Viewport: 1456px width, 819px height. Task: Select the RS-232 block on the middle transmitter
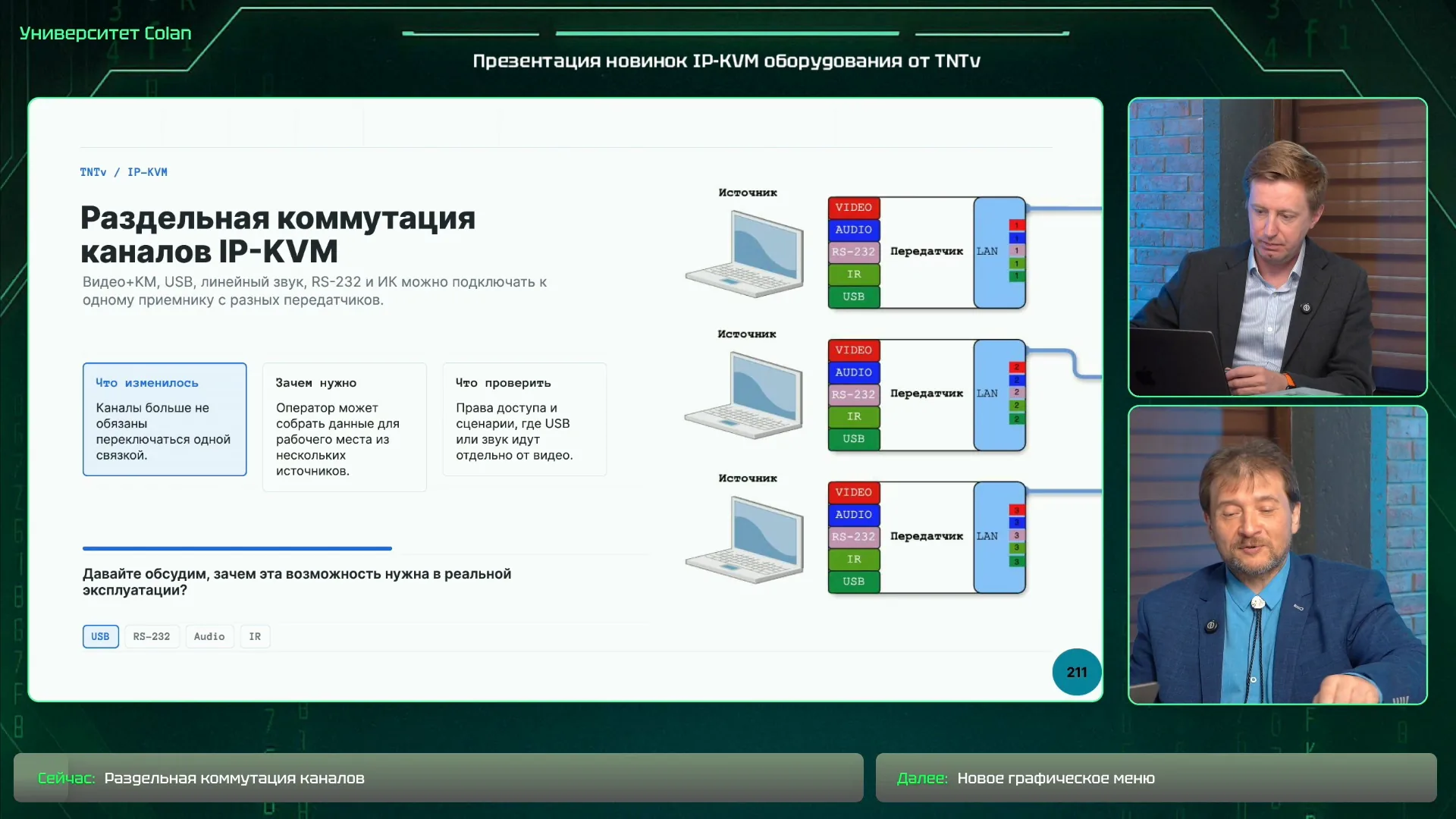click(854, 394)
